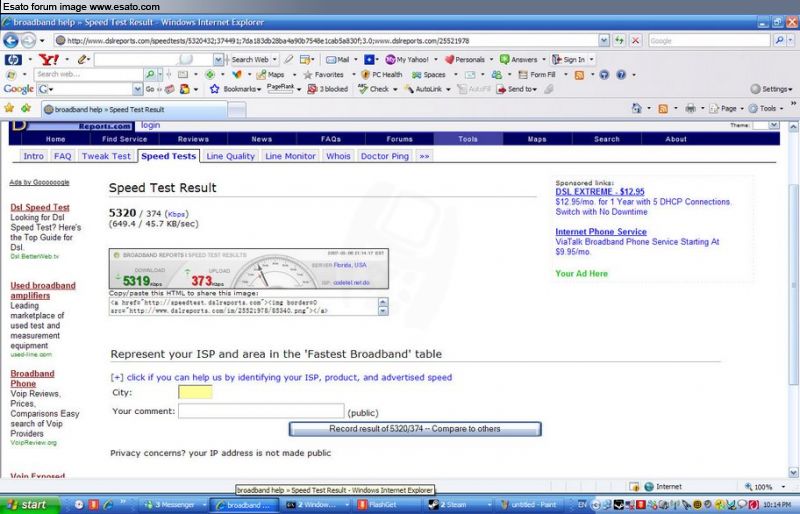Open the Find Service navigation item

coord(124,139)
